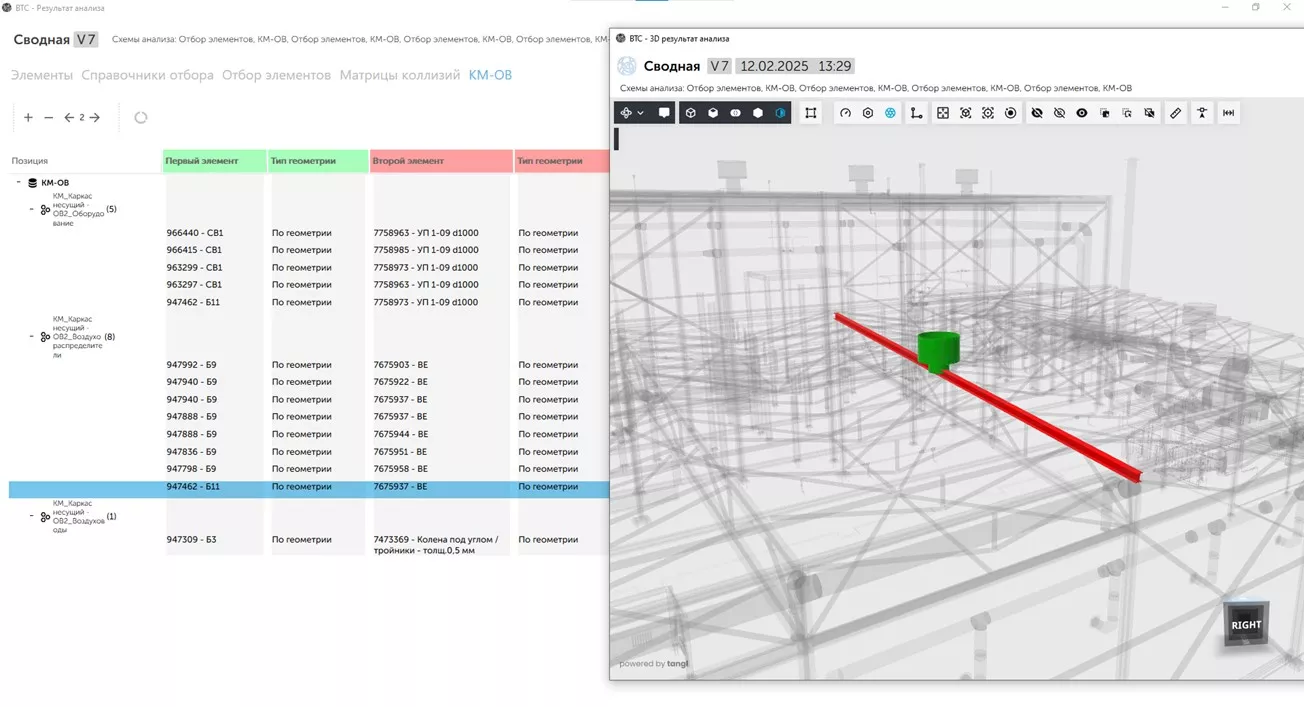Viewport: 1304px width, 707px height.
Task: Toggle the solid eye show-all visibility icon
Action: [x=1082, y=113]
